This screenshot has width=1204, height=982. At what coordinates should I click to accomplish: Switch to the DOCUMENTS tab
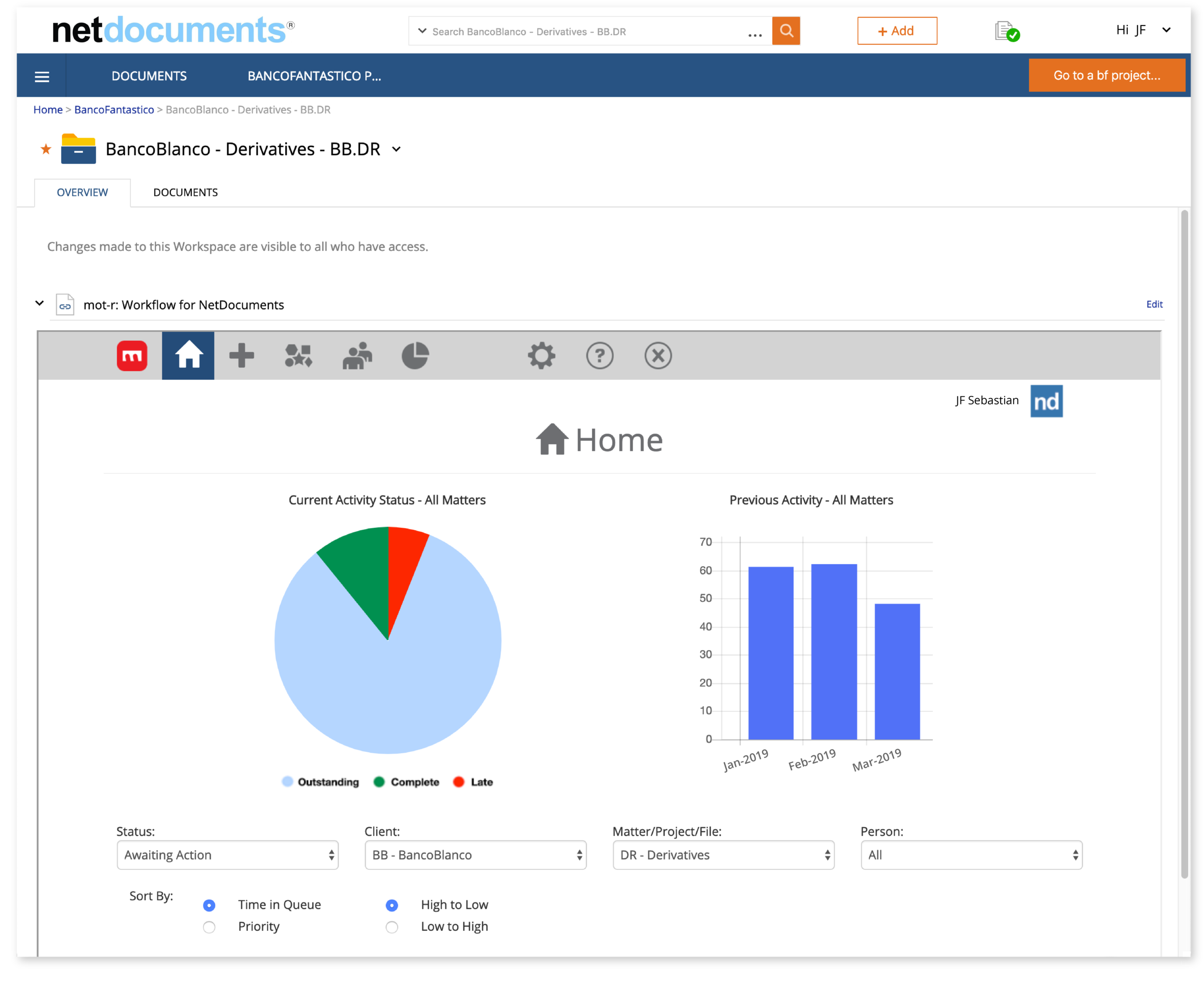tap(185, 192)
